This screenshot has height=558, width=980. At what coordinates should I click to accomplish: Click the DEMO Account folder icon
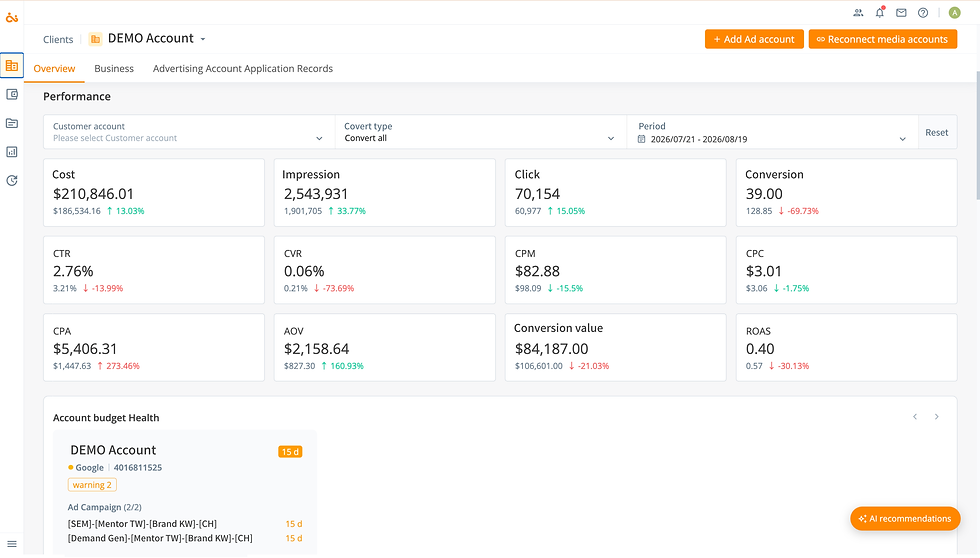(x=95, y=39)
